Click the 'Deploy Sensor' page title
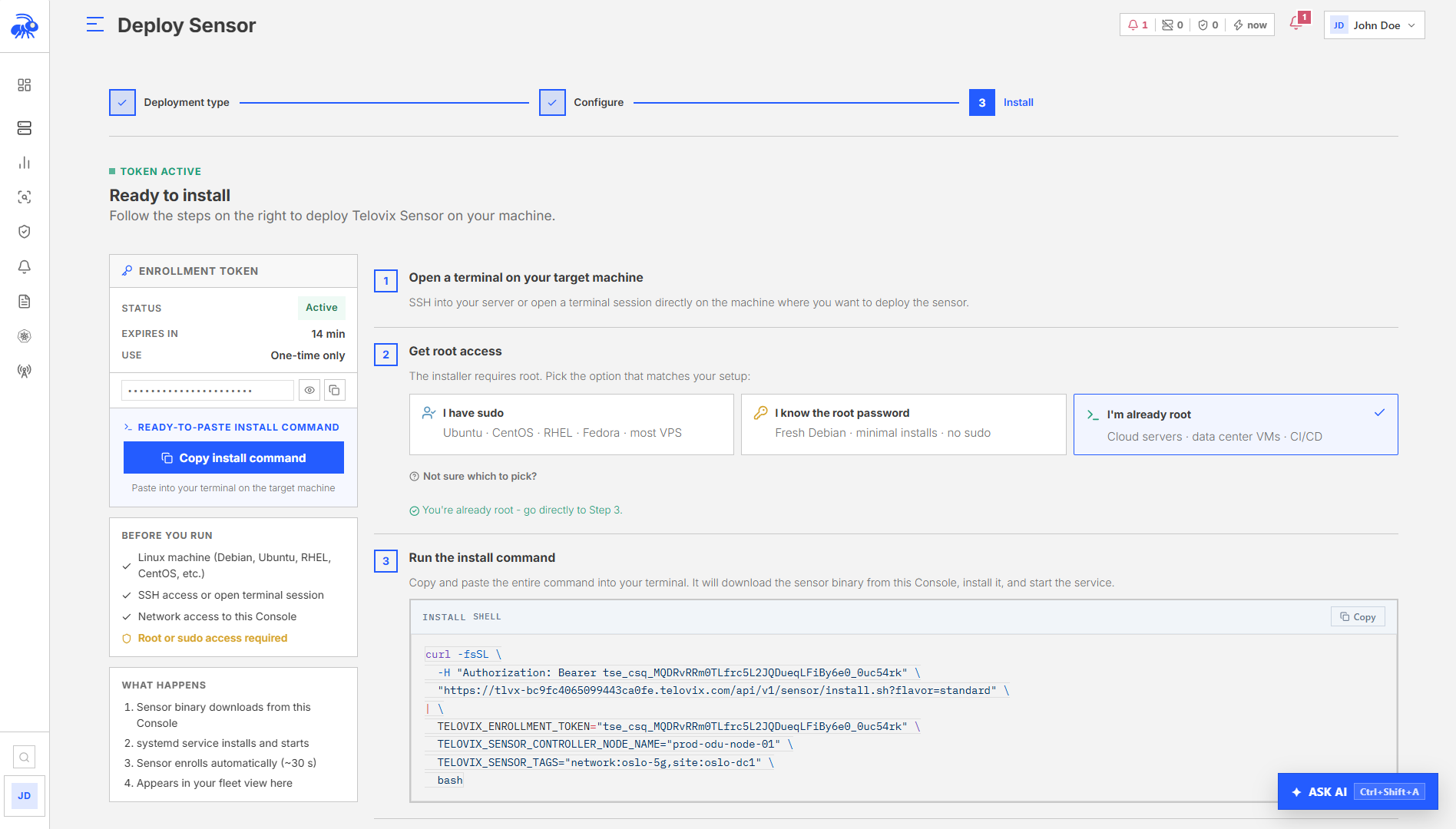The image size is (1456, 829). (187, 25)
